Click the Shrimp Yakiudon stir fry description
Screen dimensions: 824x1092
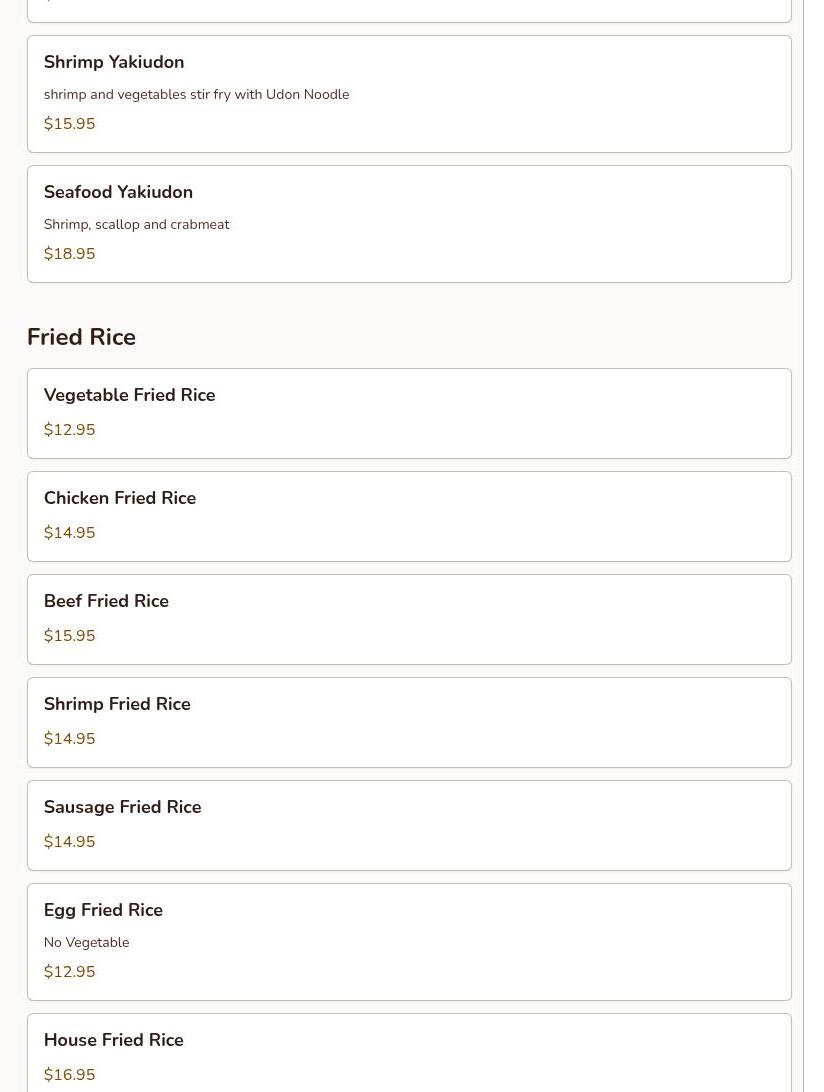(x=196, y=95)
